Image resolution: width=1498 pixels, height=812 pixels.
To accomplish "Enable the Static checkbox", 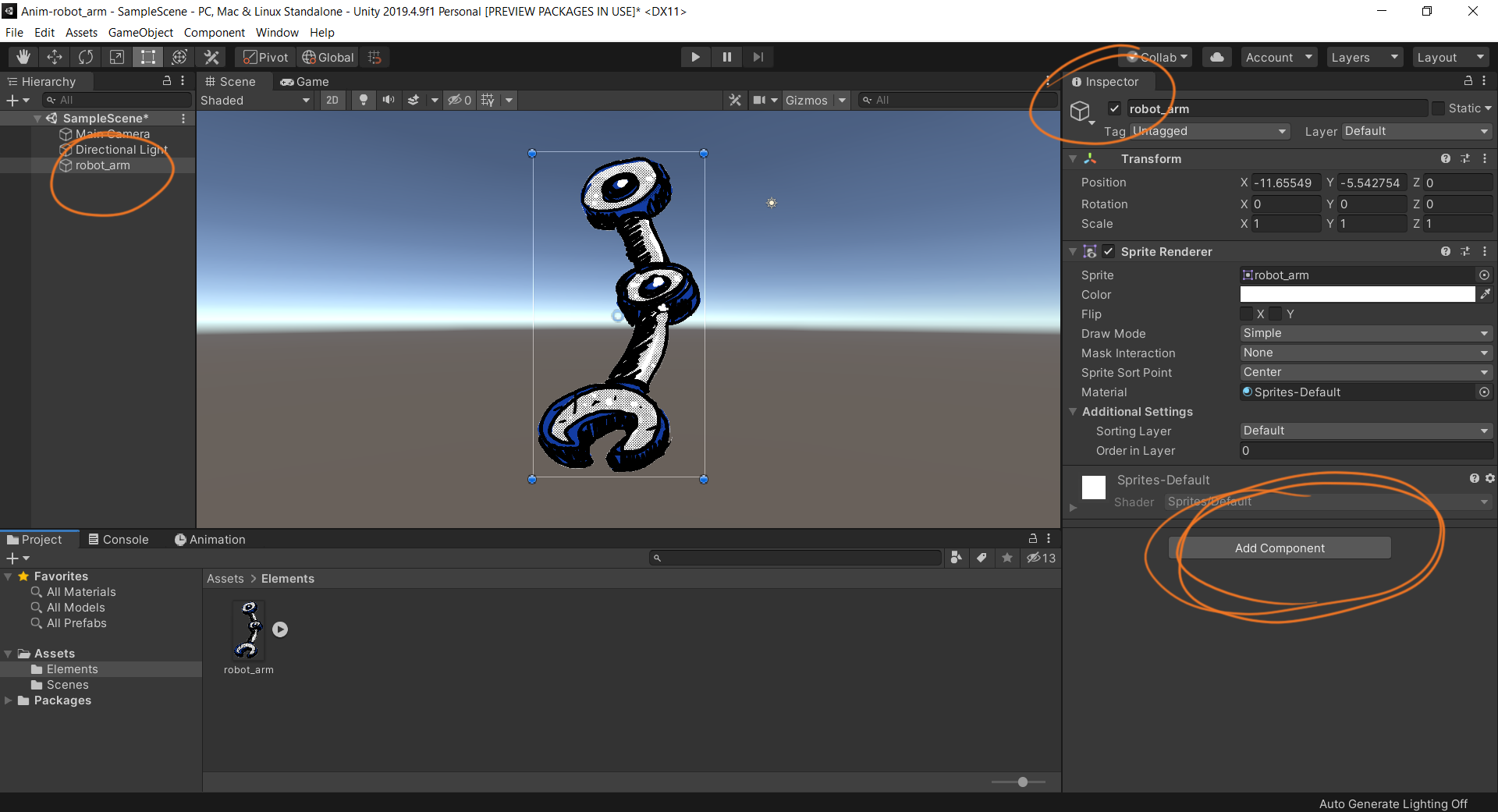I will (x=1438, y=108).
